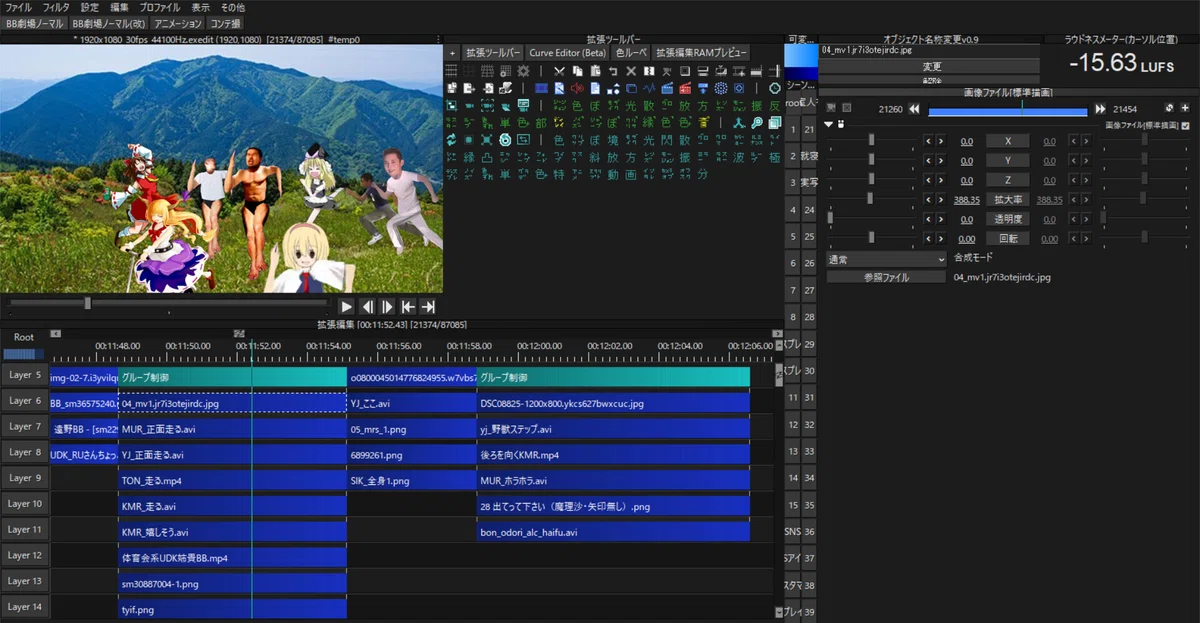Click the teal refresh arrows icon
Screen dimensions: 1200x623
452,140
